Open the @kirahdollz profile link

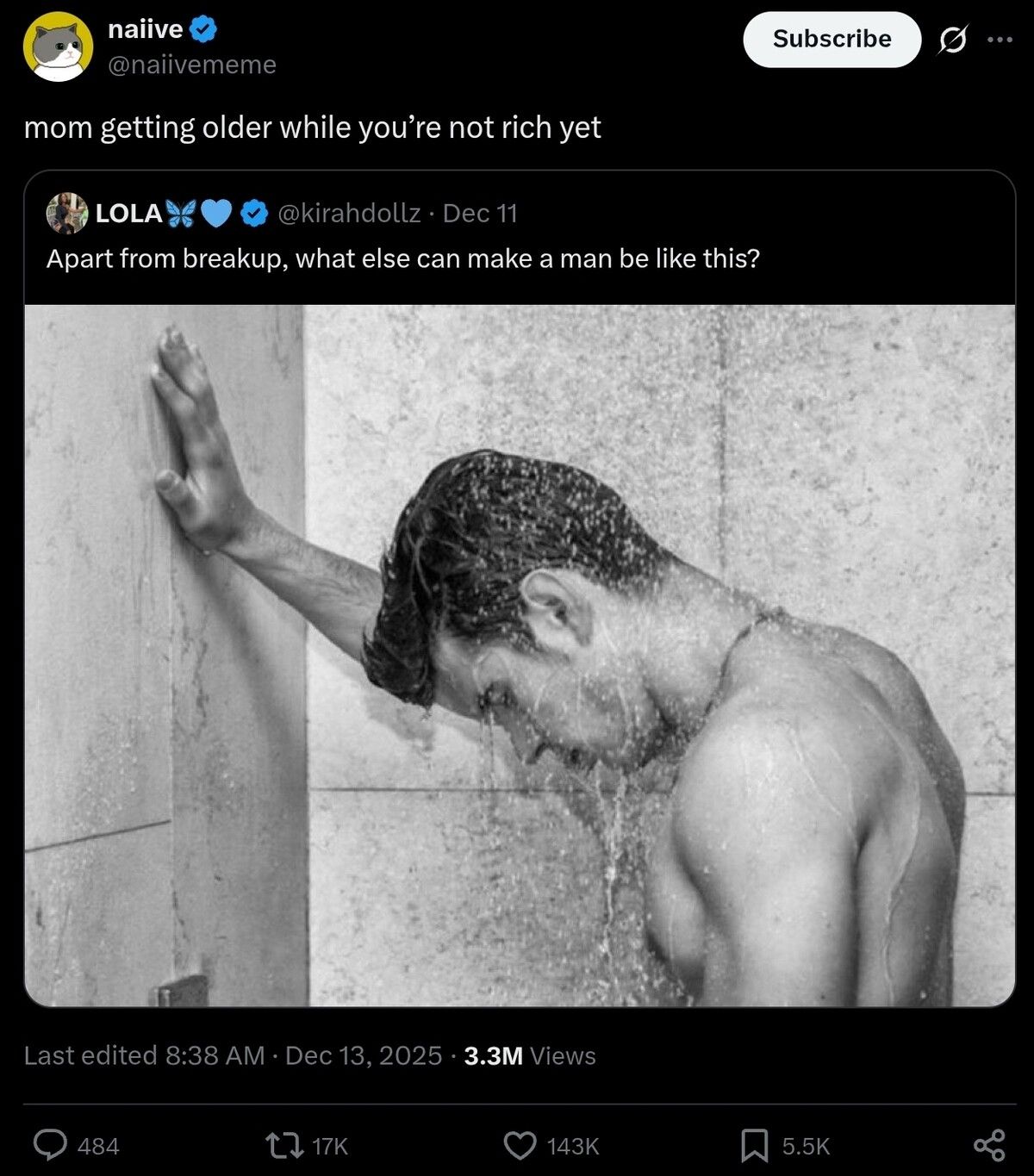[349, 213]
